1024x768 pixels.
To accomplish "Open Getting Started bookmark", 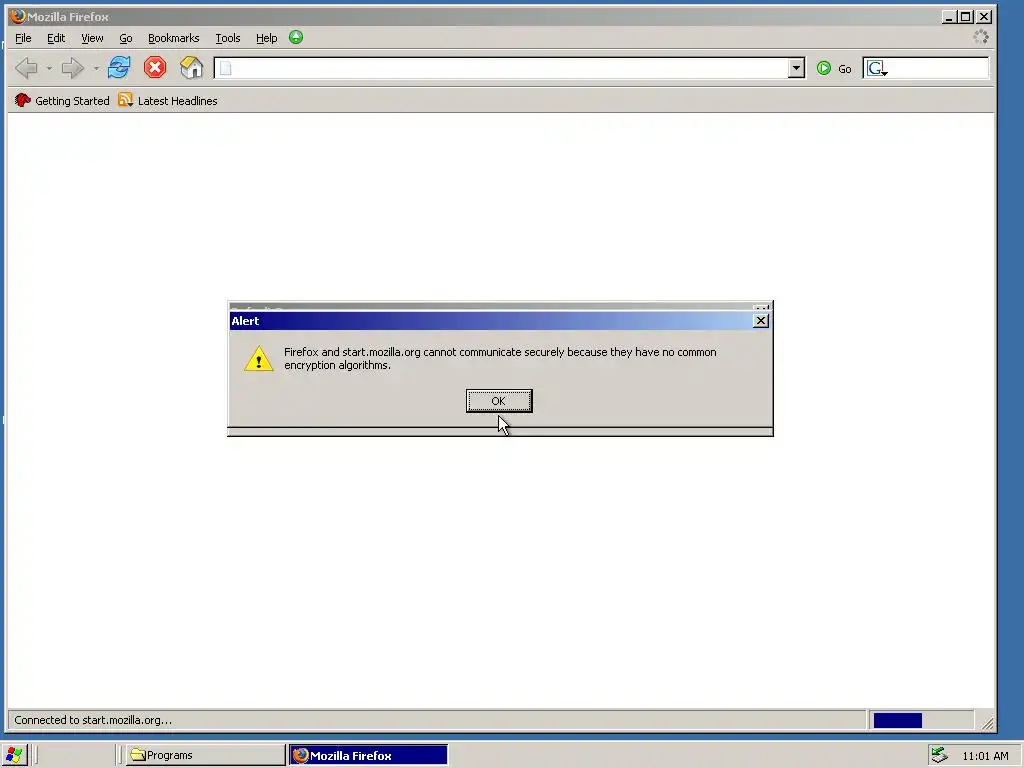I will 62,101.
